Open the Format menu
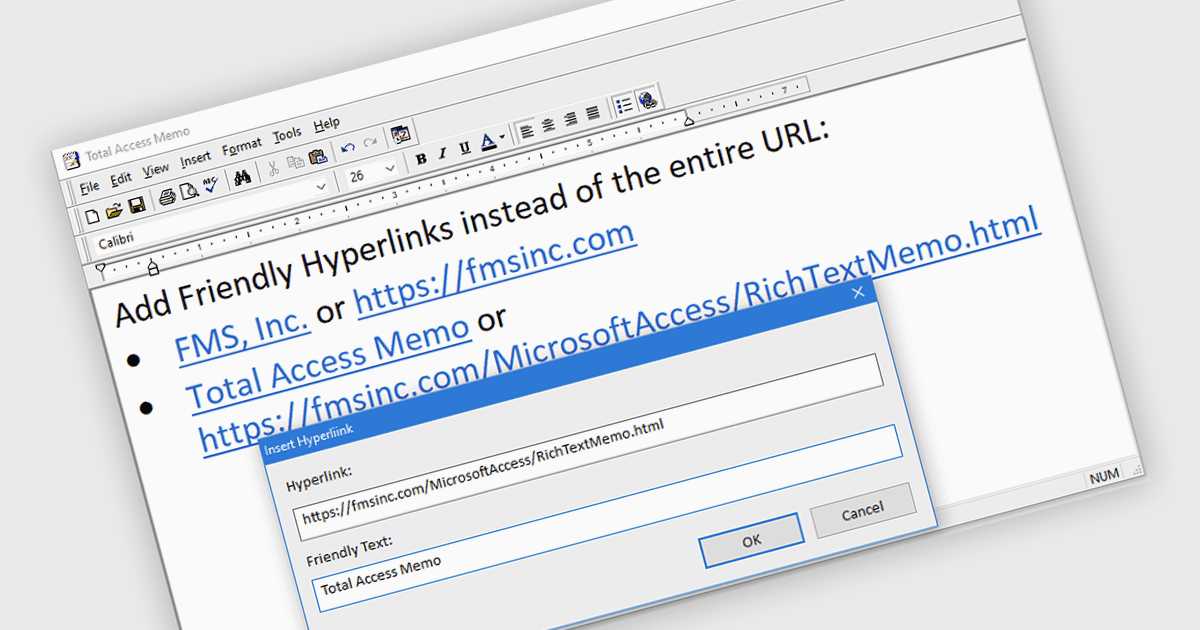 [x=242, y=147]
